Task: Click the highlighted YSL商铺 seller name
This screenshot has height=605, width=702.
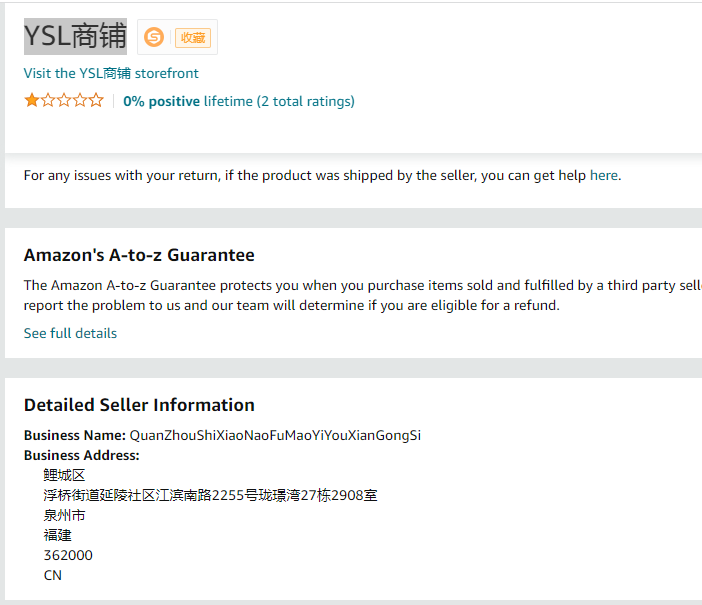Action: (x=75, y=36)
